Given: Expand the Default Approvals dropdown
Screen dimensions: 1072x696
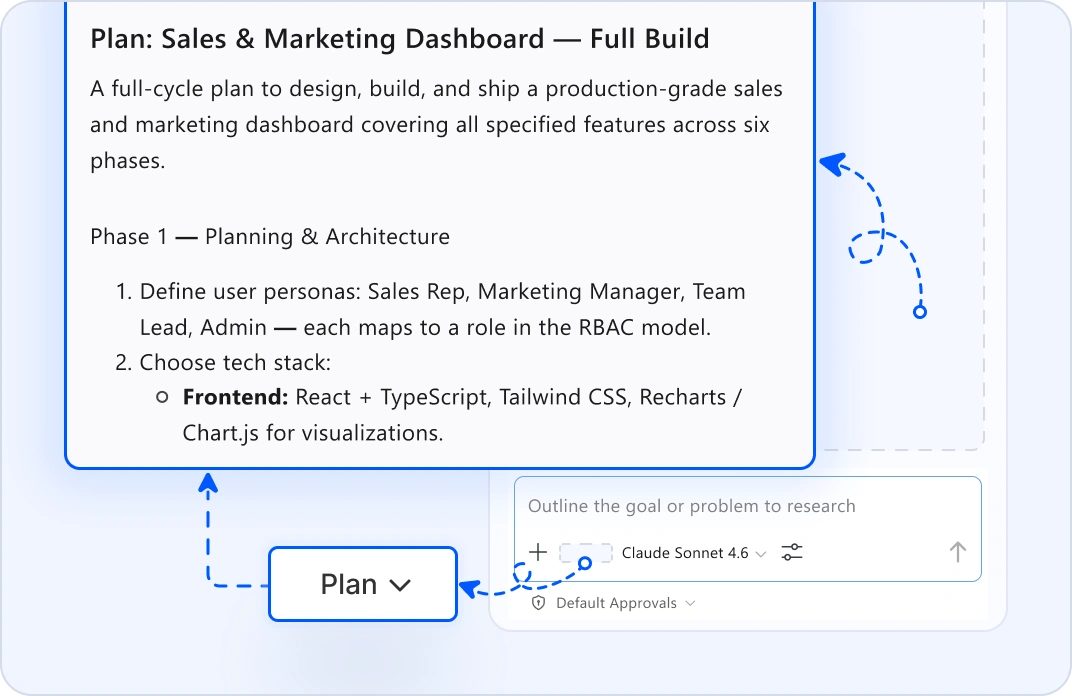Looking at the screenshot, I should (614, 603).
